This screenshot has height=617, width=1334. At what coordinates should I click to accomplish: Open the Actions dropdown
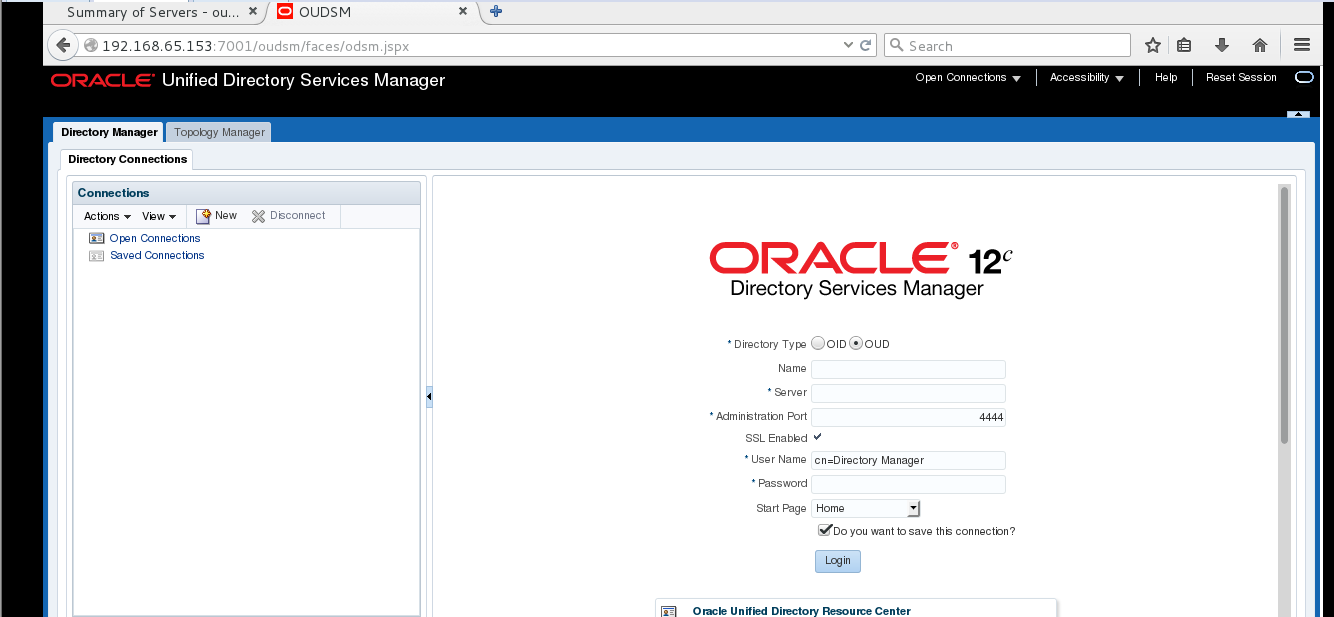coord(105,215)
